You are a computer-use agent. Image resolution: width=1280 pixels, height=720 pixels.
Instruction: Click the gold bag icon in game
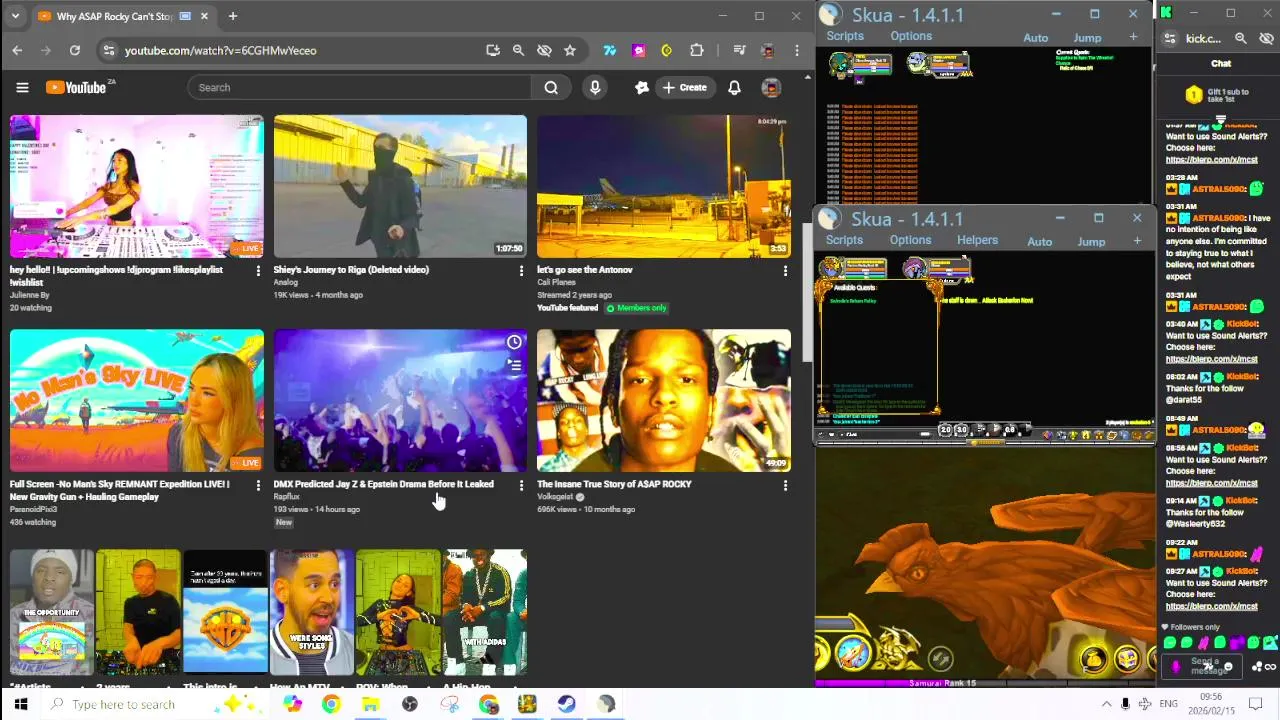coord(1094,658)
